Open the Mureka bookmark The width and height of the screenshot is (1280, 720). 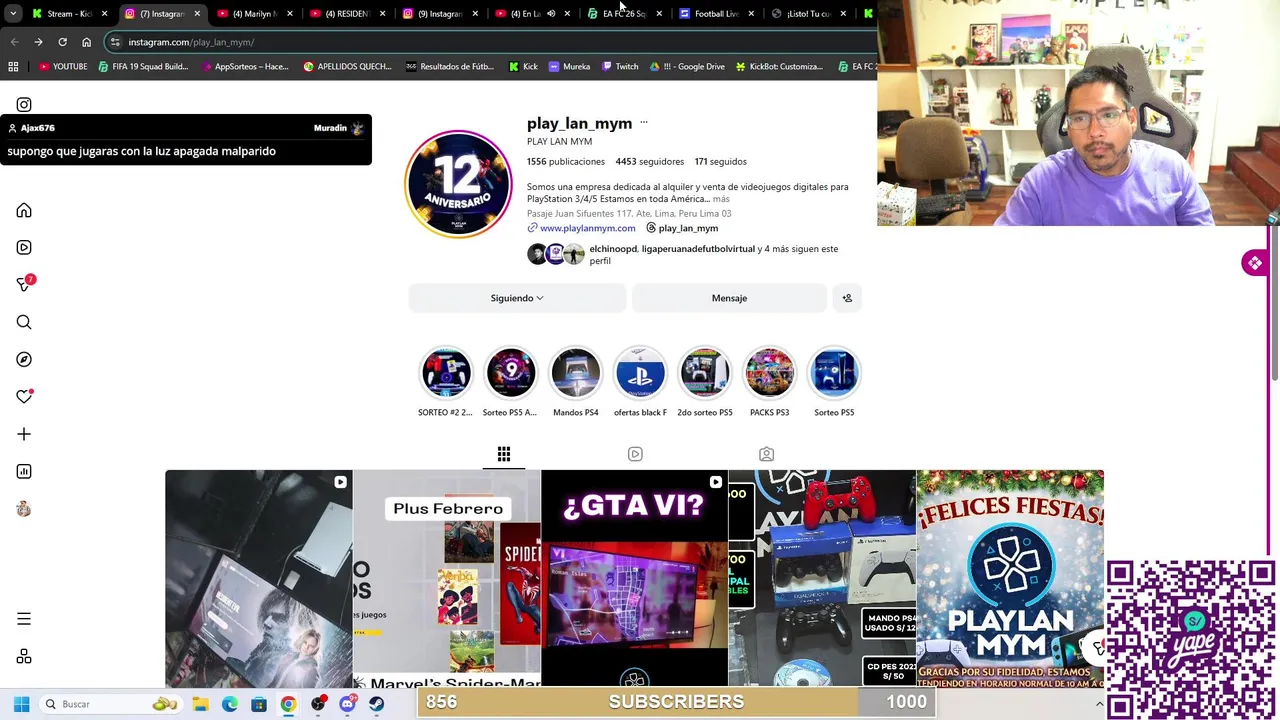tap(569, 66)
